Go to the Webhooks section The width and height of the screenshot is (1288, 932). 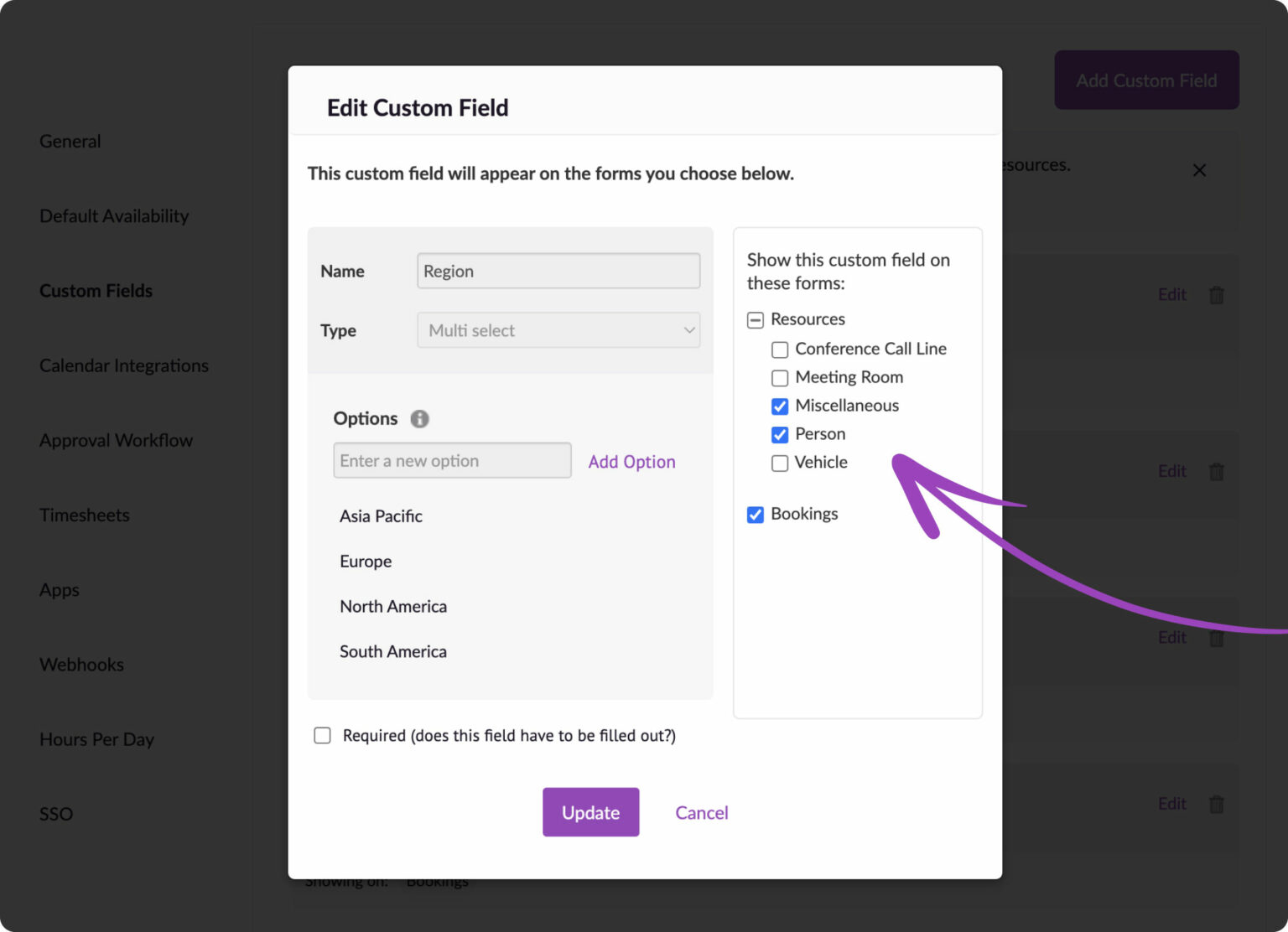[x=81, y=664]
